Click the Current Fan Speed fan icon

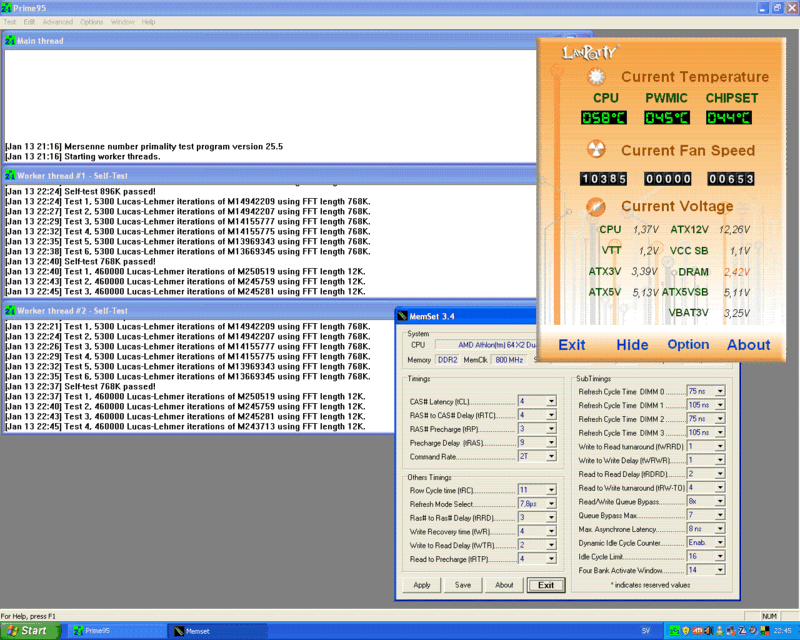596,150
